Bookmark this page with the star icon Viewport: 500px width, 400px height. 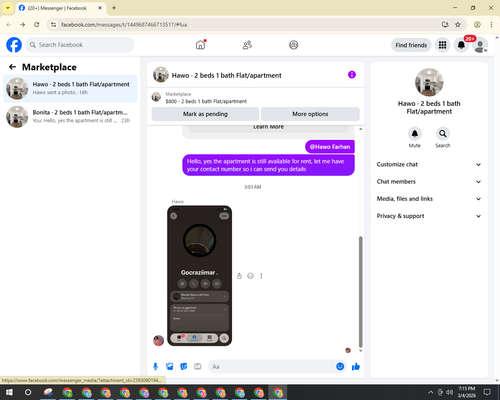[x=458, y=25]
